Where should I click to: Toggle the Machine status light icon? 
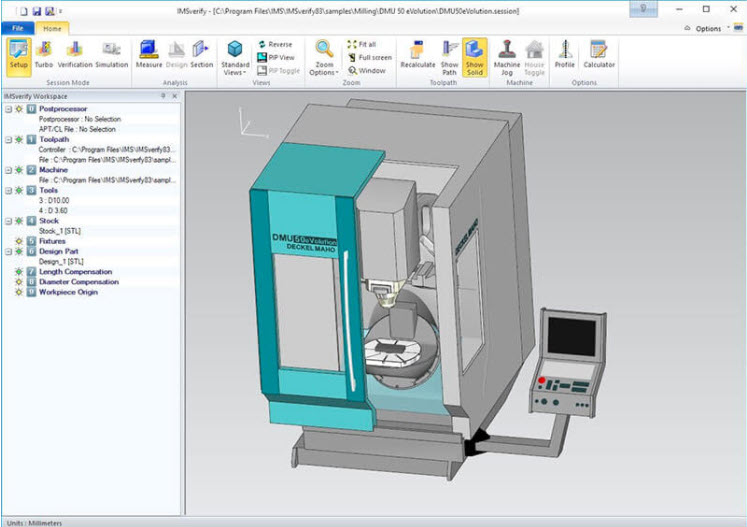tap(19, 170)
